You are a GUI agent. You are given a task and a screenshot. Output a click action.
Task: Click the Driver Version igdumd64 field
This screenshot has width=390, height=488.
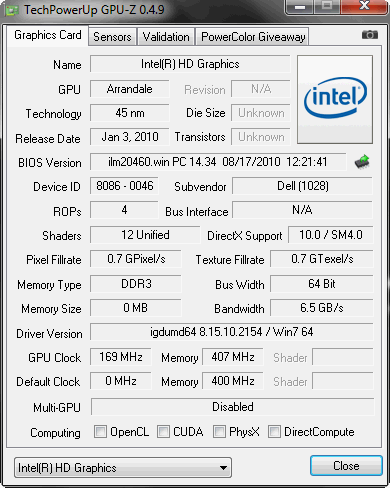(x=232, y=332)
